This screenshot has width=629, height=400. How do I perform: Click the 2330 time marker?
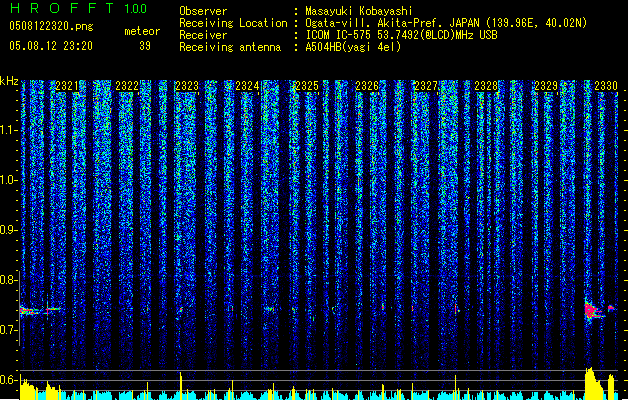[606, 85]
